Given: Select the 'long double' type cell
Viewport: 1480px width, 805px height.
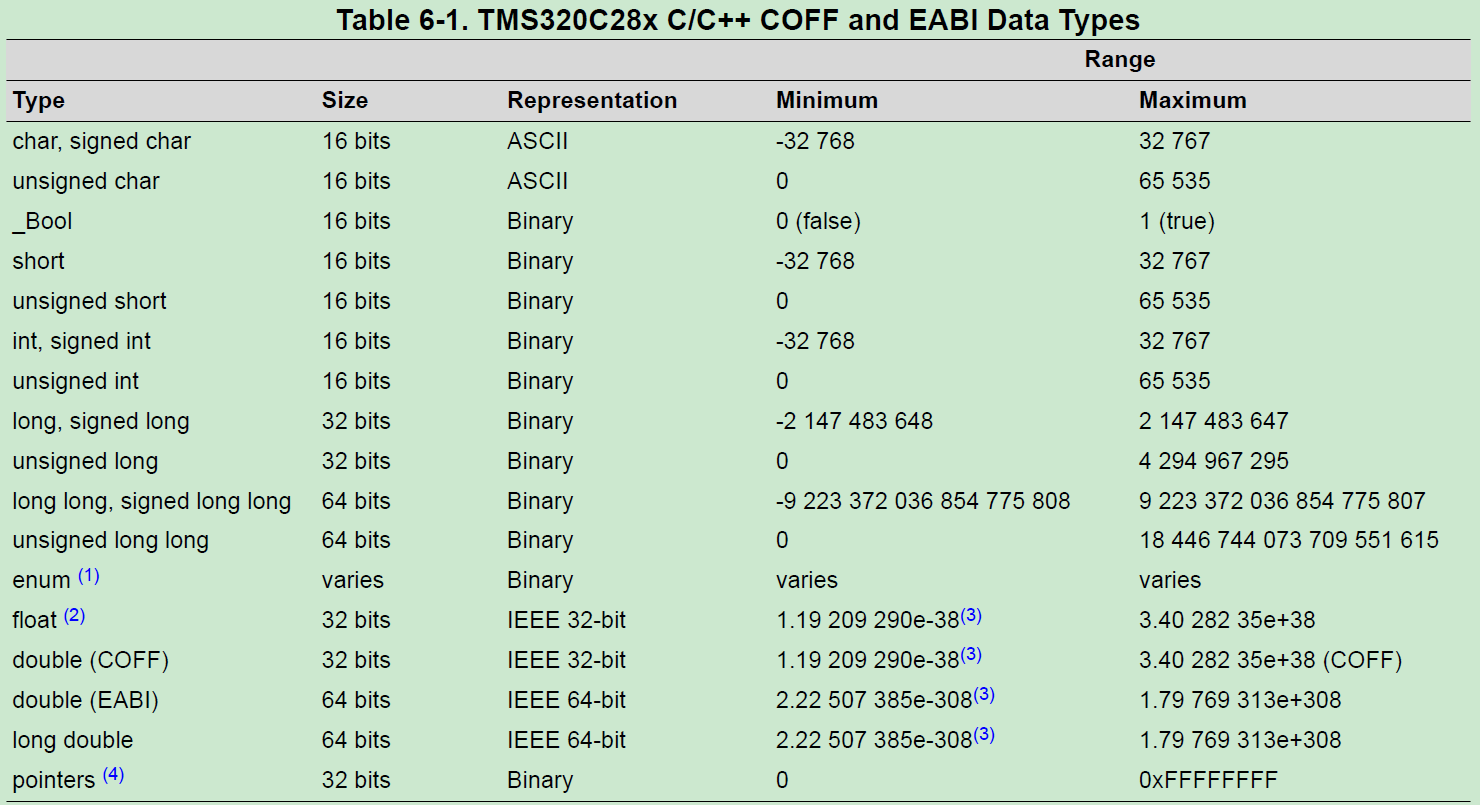Looking at the screenshot, I should pos(73,740).
